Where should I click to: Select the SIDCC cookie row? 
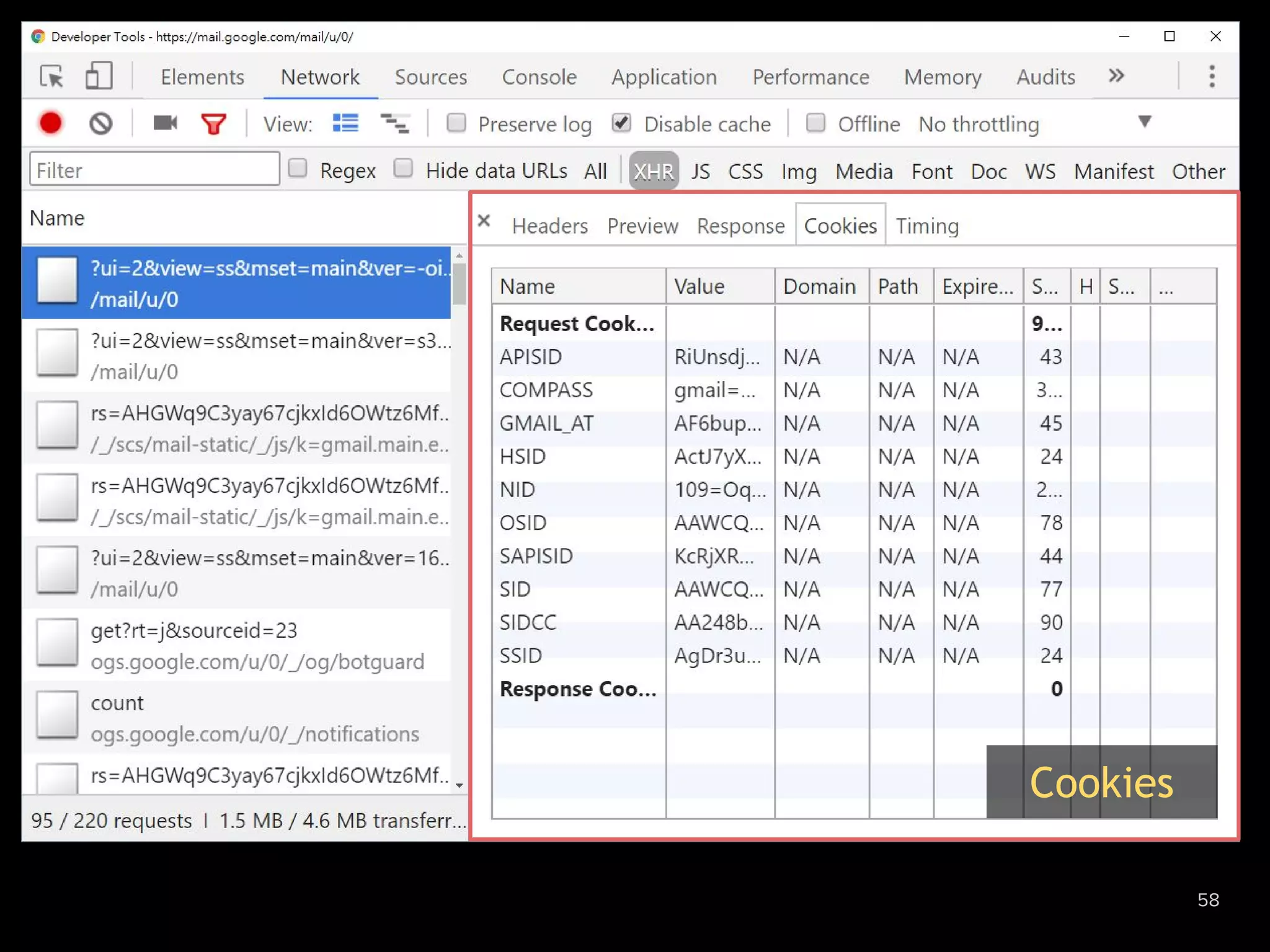(x=854, y=622)
